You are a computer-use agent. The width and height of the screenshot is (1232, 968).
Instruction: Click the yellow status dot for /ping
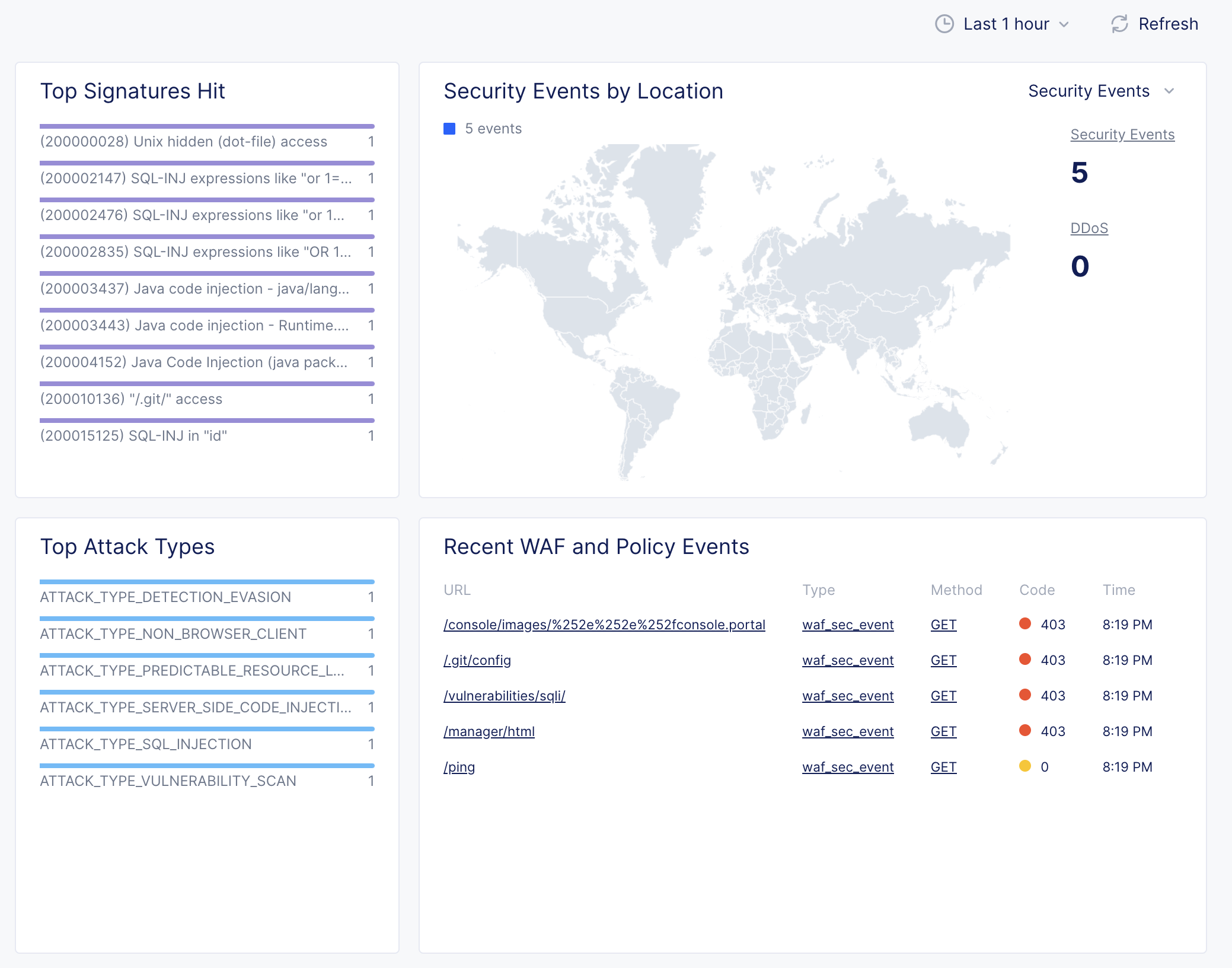tap(1024, 766)
